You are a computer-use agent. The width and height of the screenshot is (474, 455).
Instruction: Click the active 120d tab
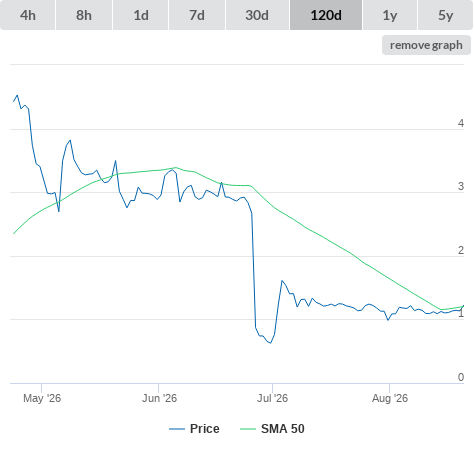coord(326,15)
